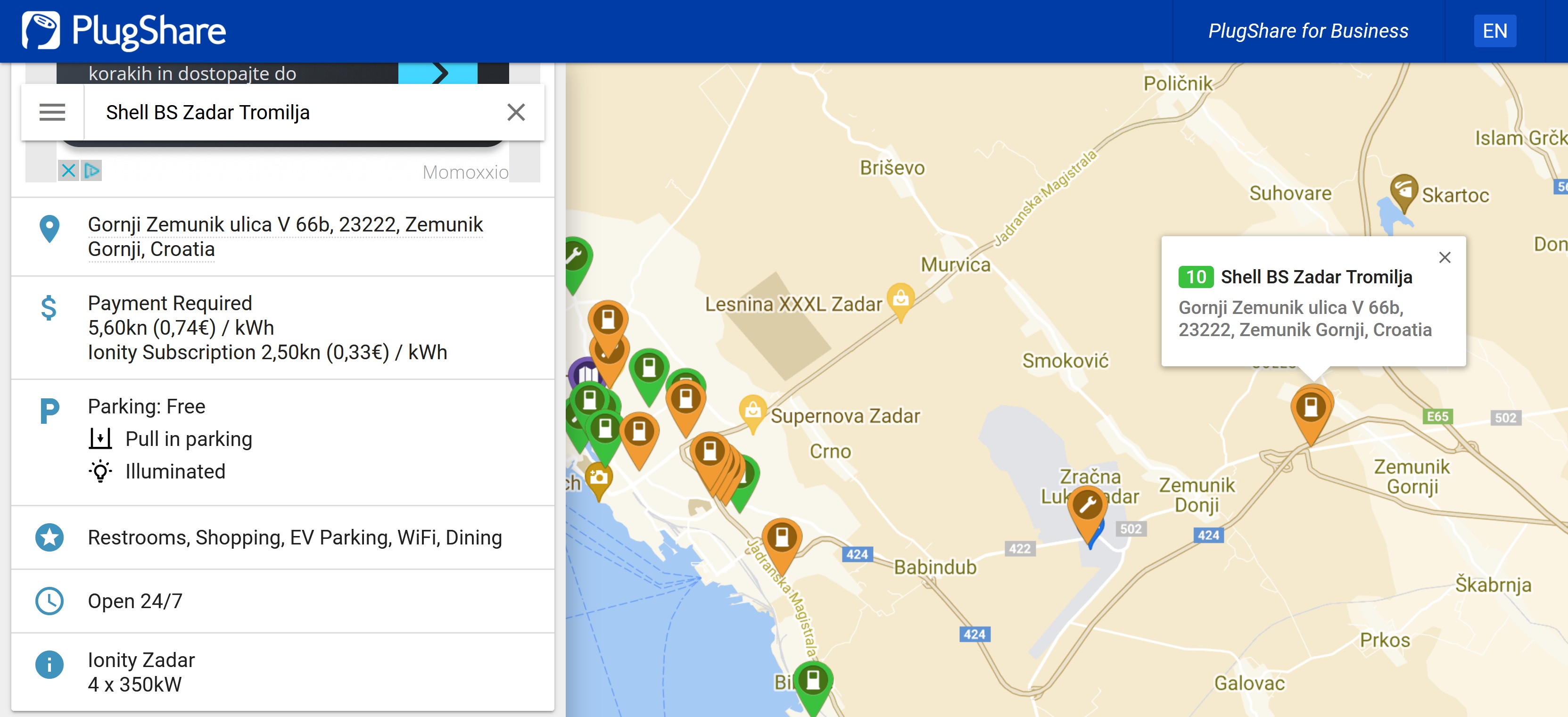Change language with the EN button

(x=1494, y=31)
